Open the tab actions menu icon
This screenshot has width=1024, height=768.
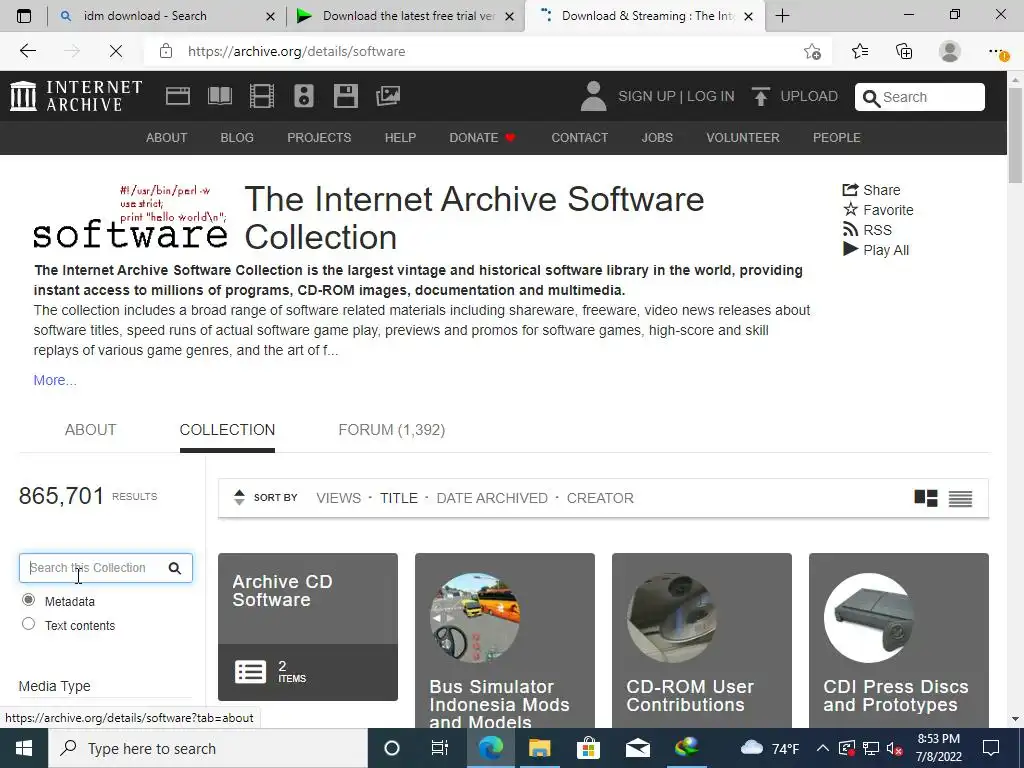24,16
